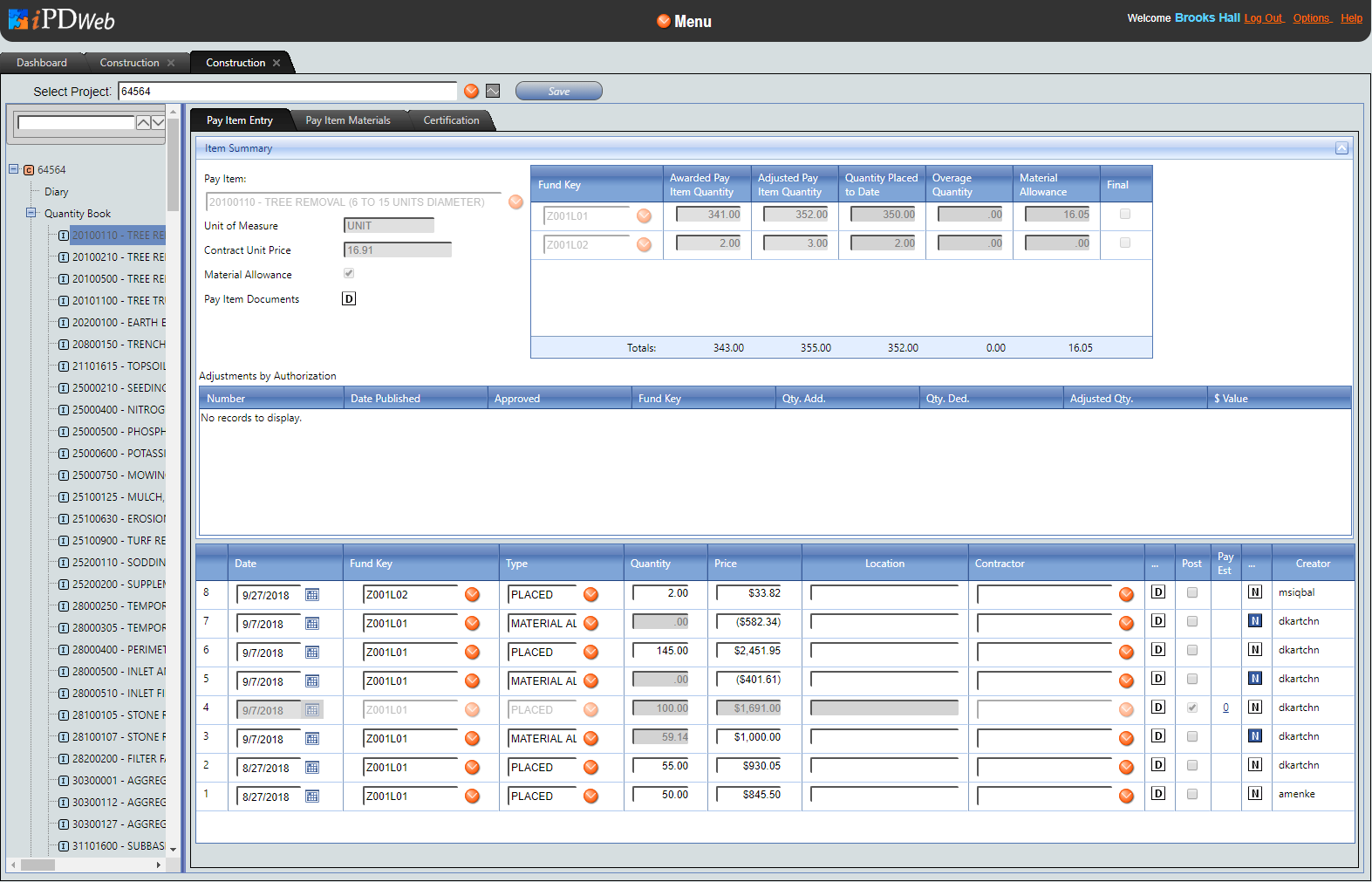Viewport: 1372px width, 882px height.
Task: Open calendar picker for row 8 date
Action: click(x=312, y=595)
